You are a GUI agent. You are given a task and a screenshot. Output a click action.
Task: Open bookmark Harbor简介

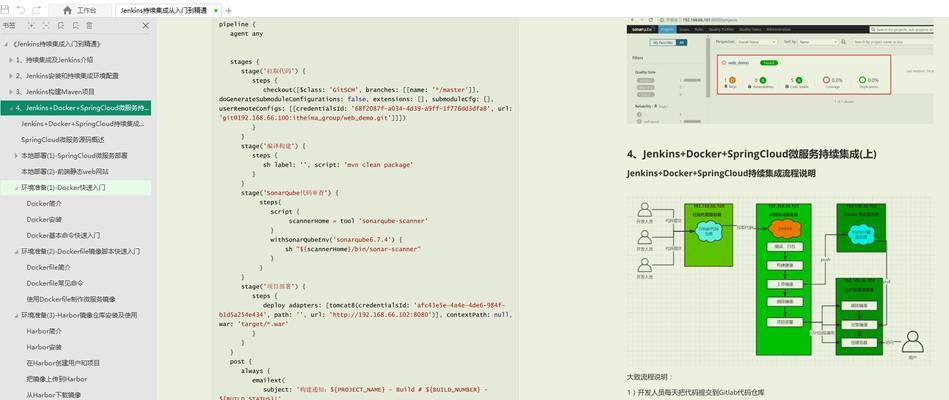pyautogui.click(x=44, y=331)
